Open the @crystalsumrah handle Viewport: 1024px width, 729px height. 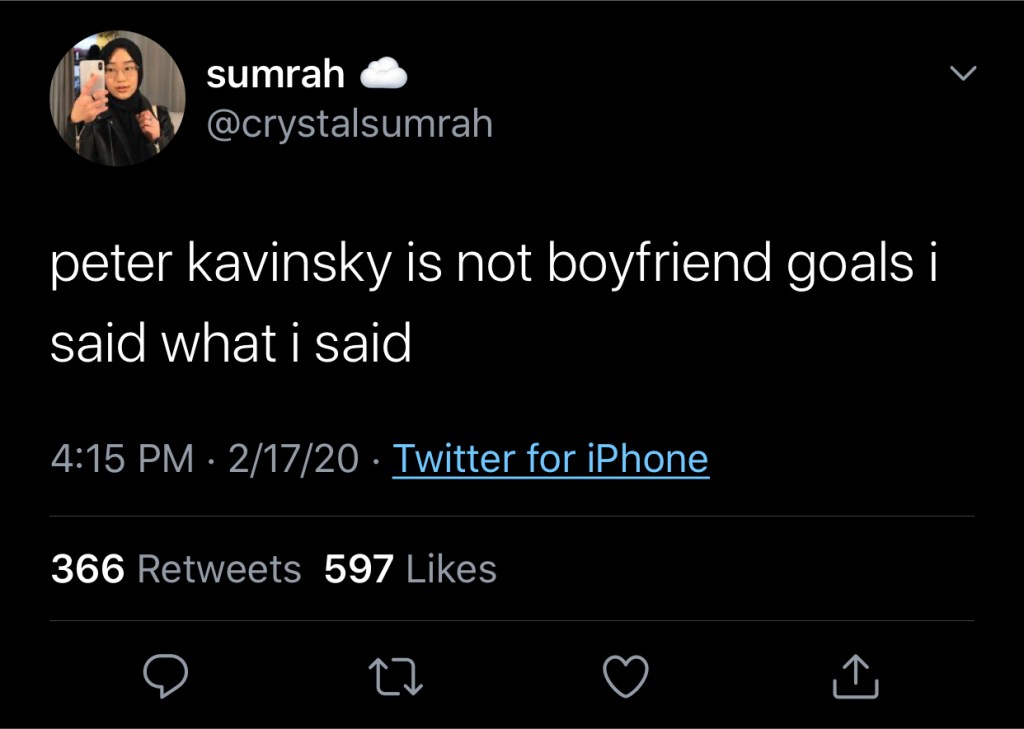pos(349,123)
